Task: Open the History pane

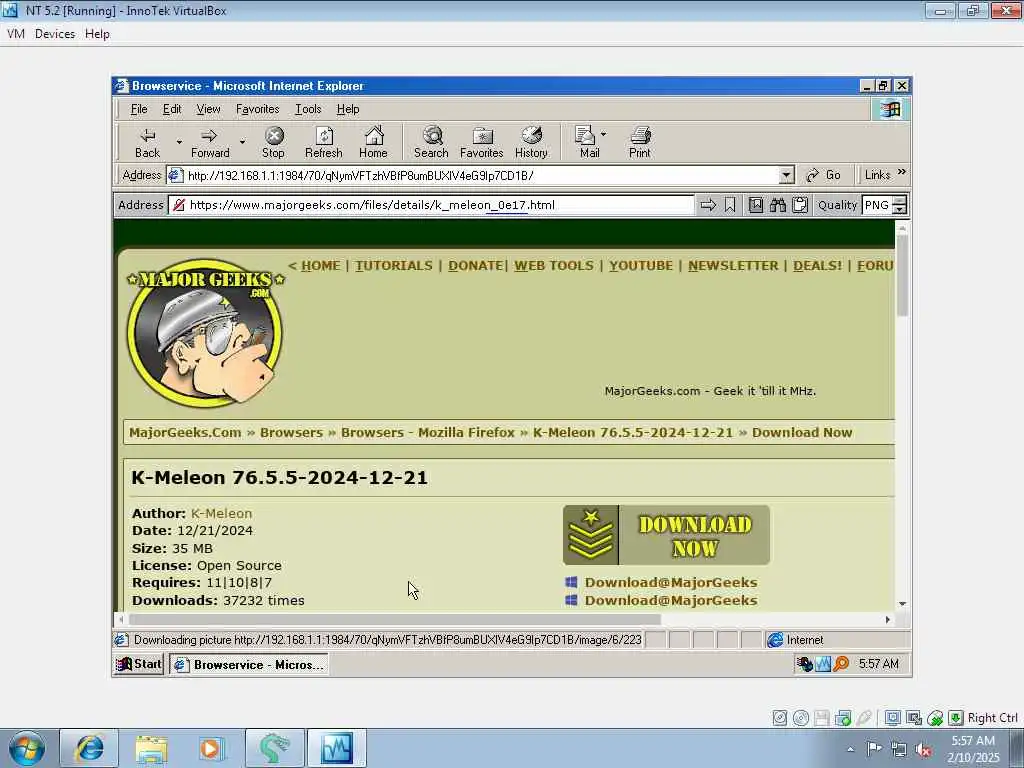Action: point(531,143)
